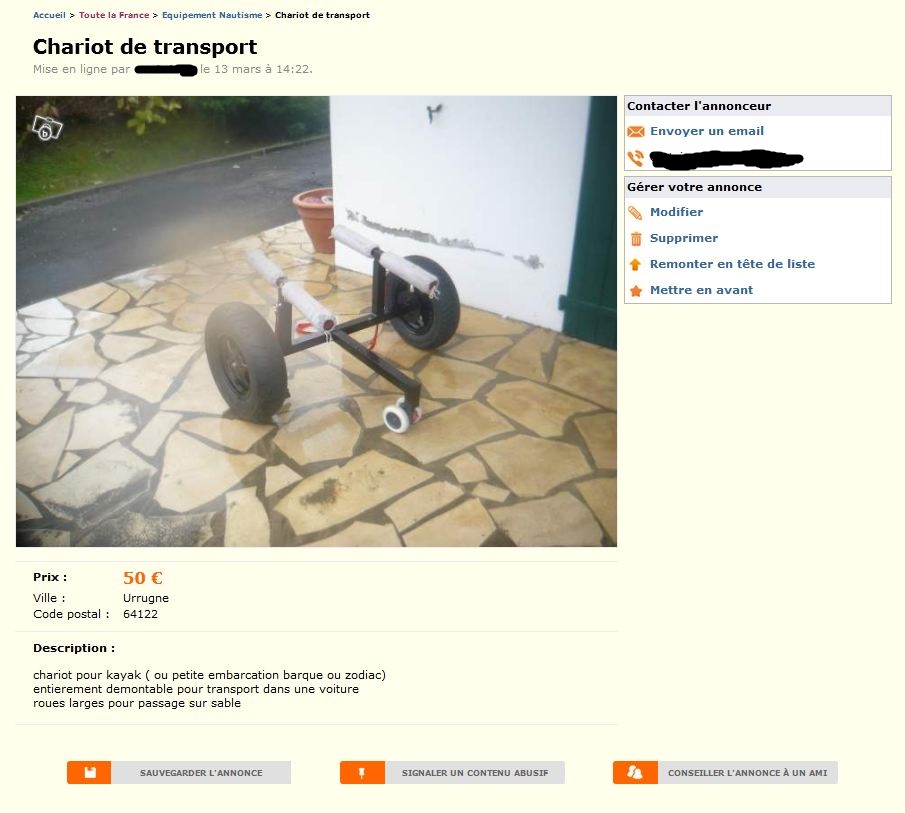
Task: Click the trash can Supprimer icon
Action: (635, 238)
